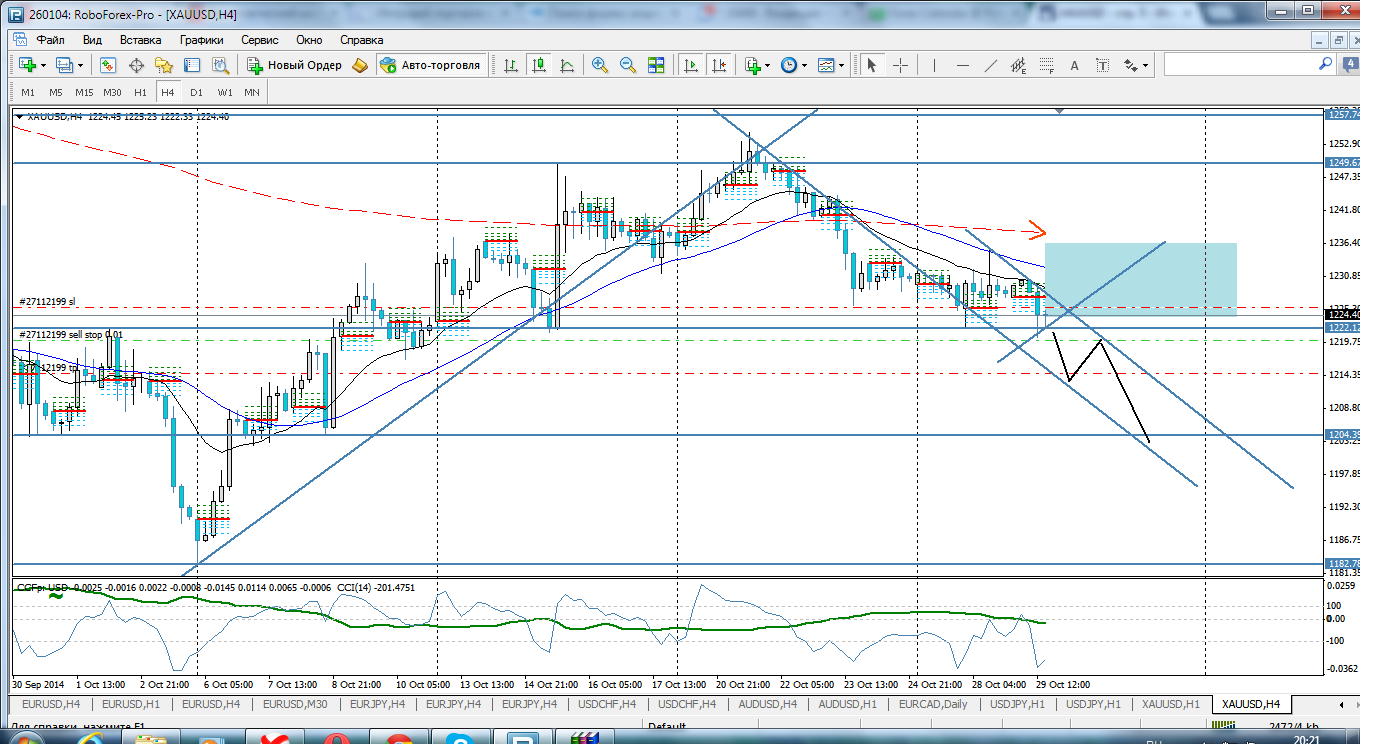Screen dimensions: 1376x744
Task: Click the Новый Ордер button
Action: coord(295,65)
